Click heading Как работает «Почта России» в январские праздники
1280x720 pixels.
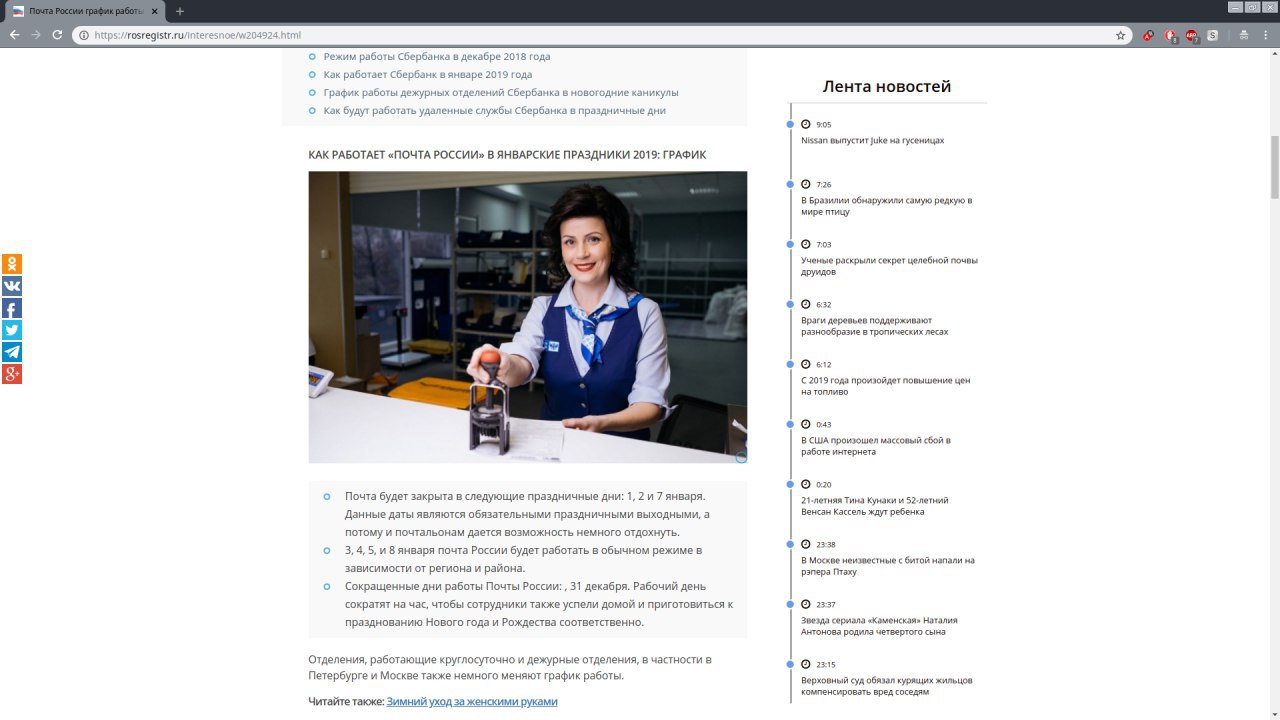coord(507,155)
